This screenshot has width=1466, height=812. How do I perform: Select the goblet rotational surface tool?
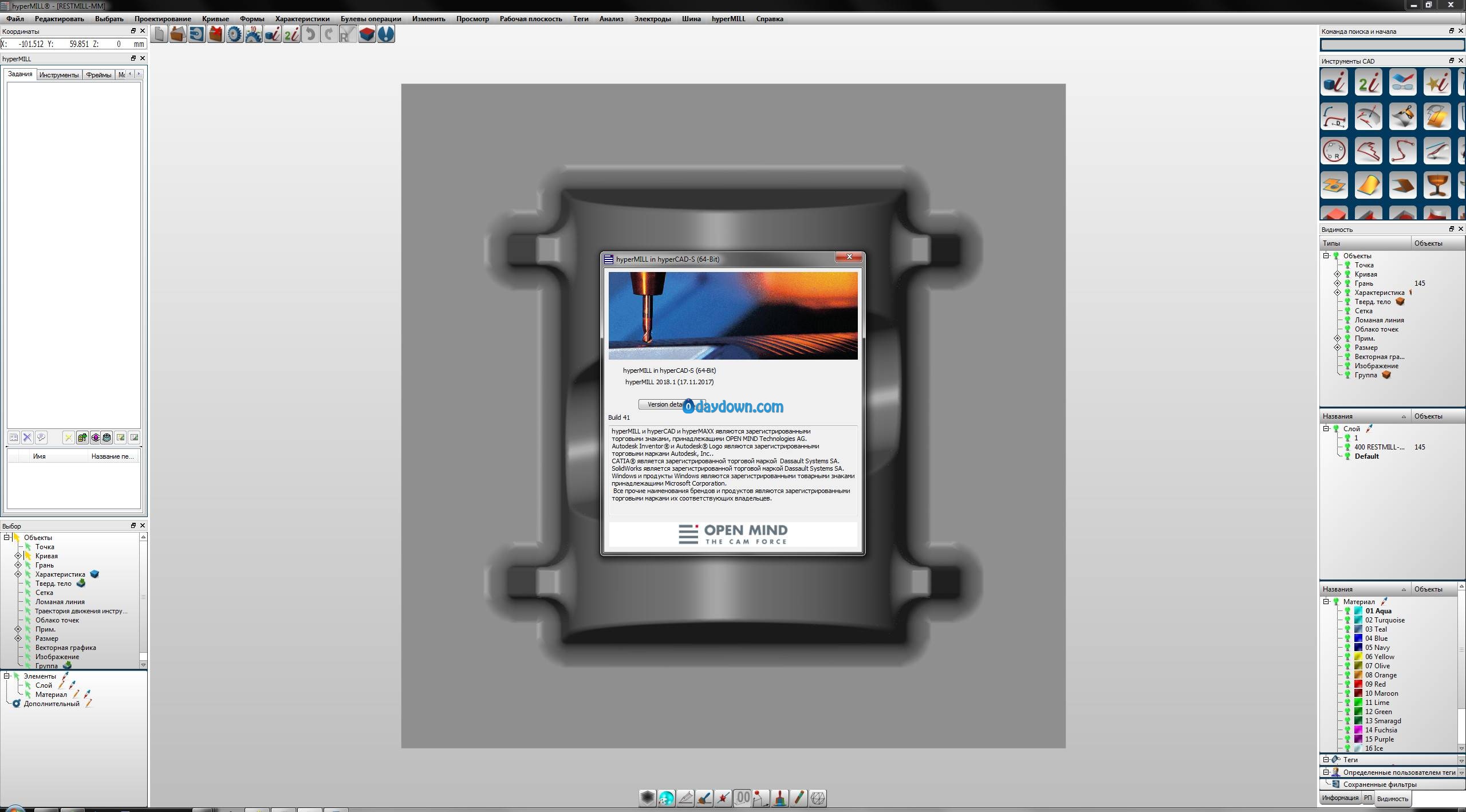click(1437, 186)
